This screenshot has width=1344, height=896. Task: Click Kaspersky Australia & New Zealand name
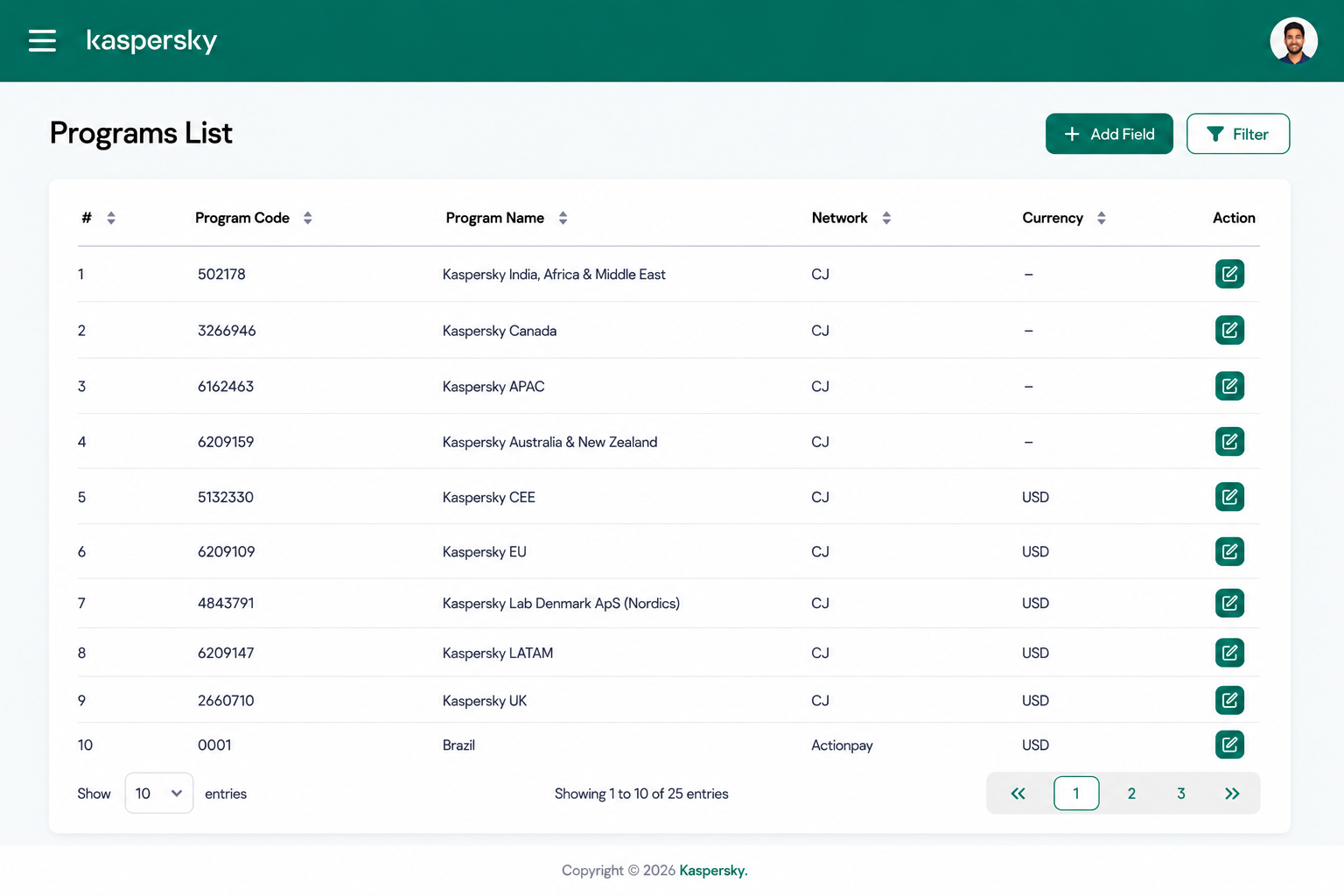click(549, 443)
